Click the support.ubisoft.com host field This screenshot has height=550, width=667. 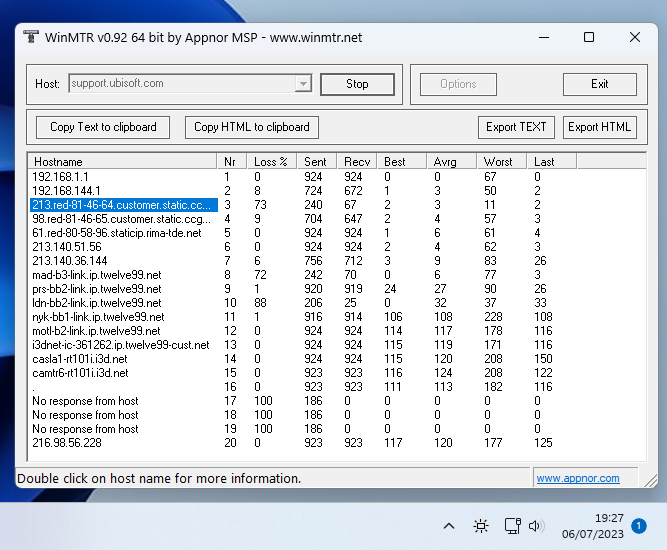180,84
